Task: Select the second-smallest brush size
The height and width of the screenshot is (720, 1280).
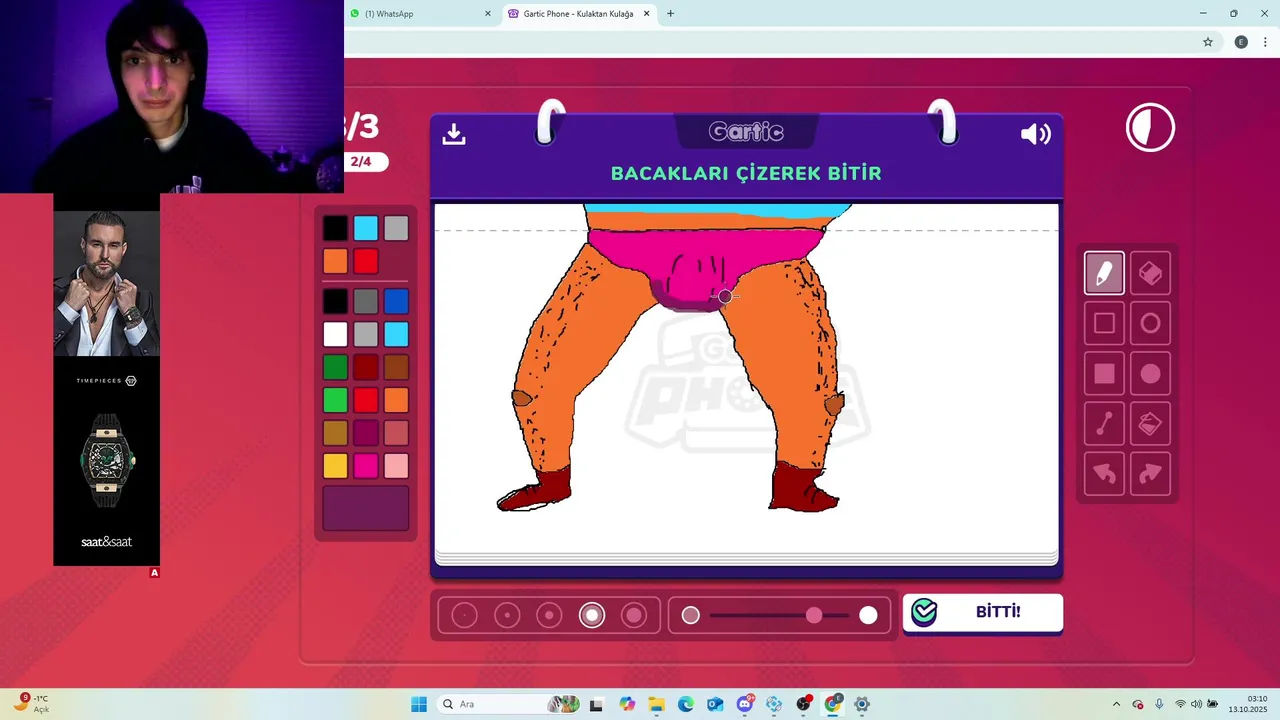Action: 507,616
